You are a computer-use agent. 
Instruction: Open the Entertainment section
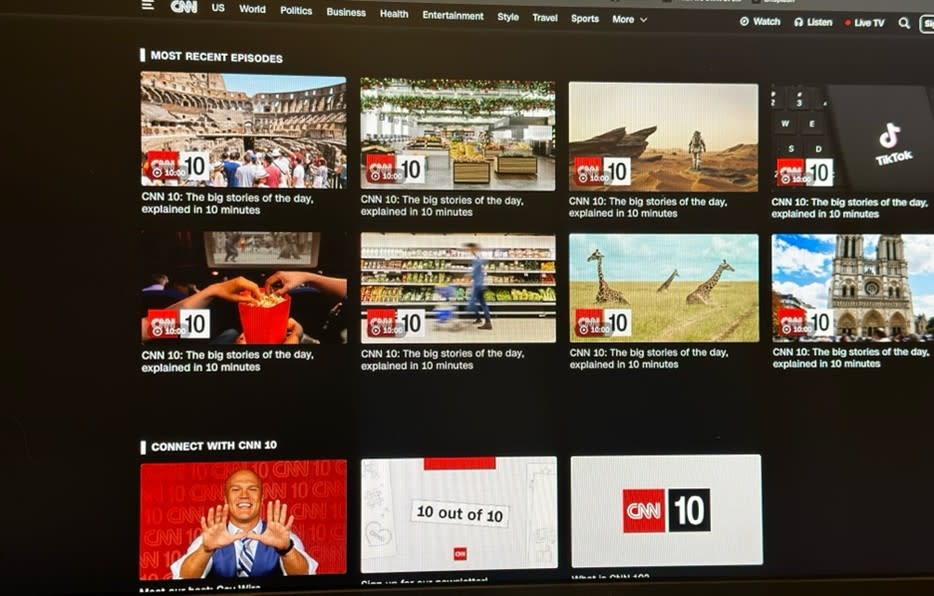pos(452,15)
